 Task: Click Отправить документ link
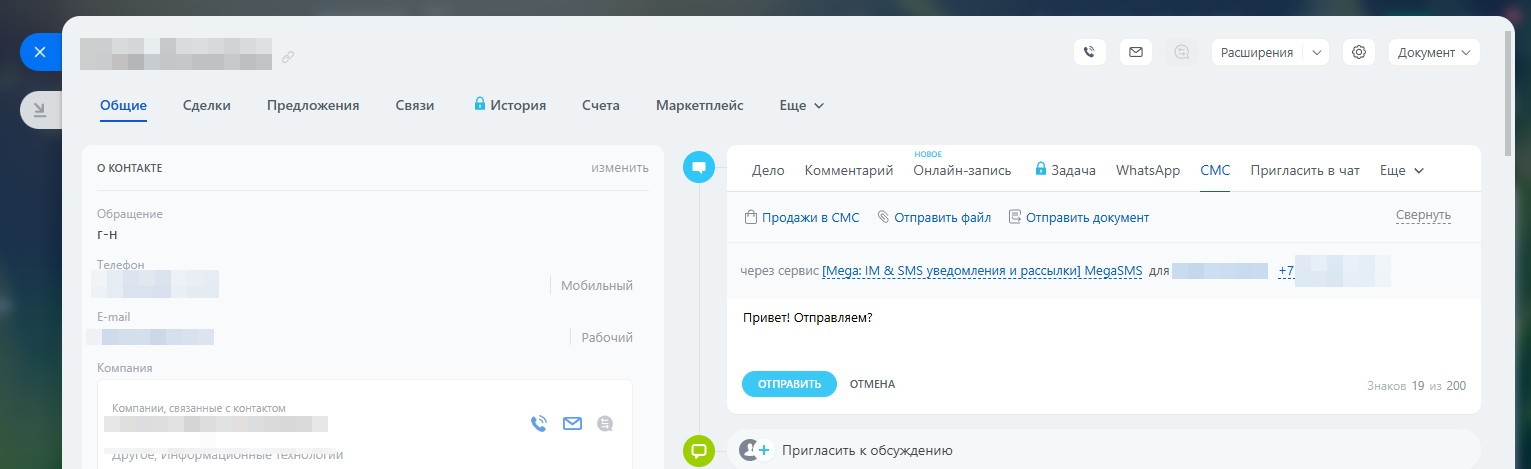1079,217
